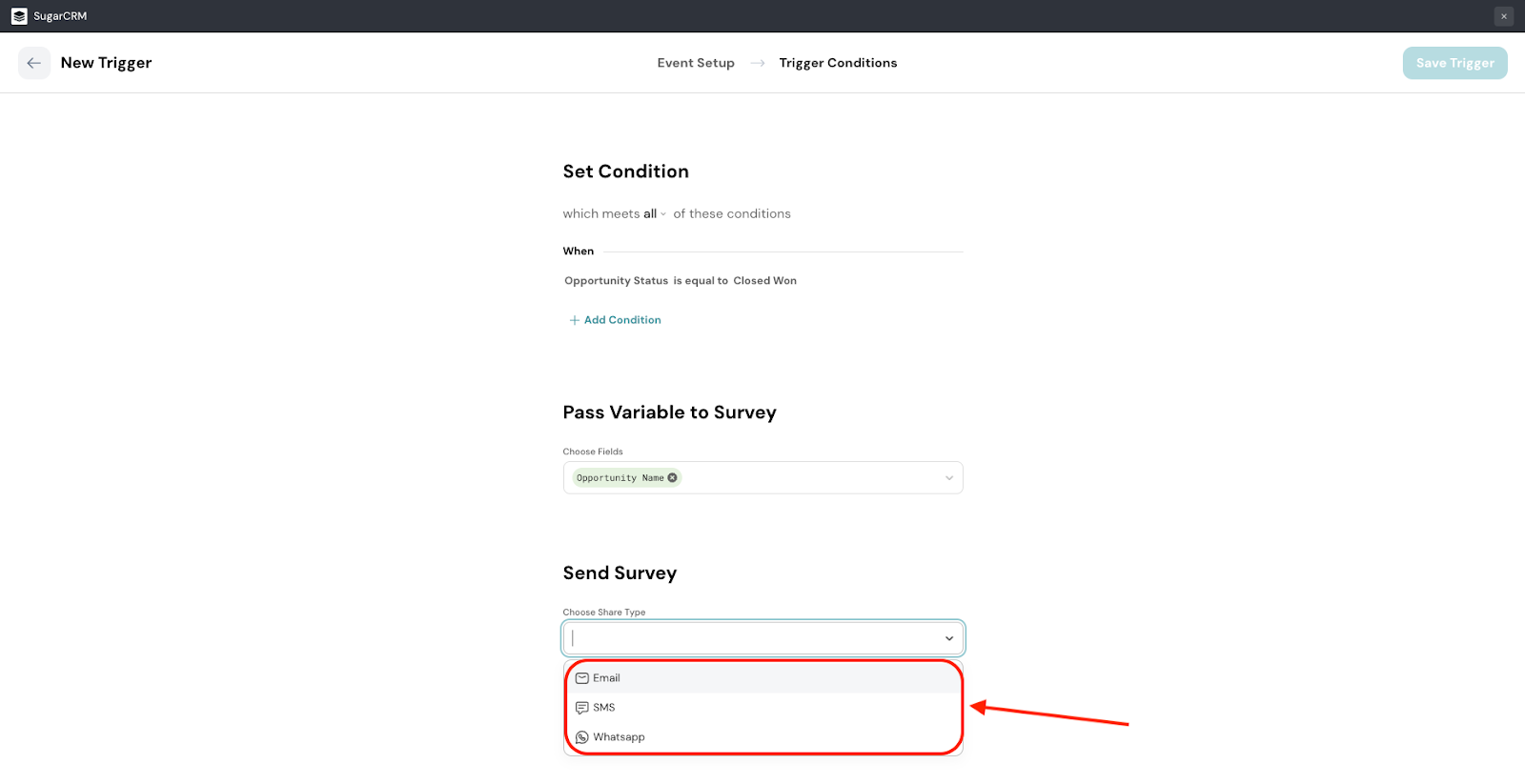This screenshot has height=784, width=1525.
Task: Choose SMS from the share type list
Action: point(603,708)
